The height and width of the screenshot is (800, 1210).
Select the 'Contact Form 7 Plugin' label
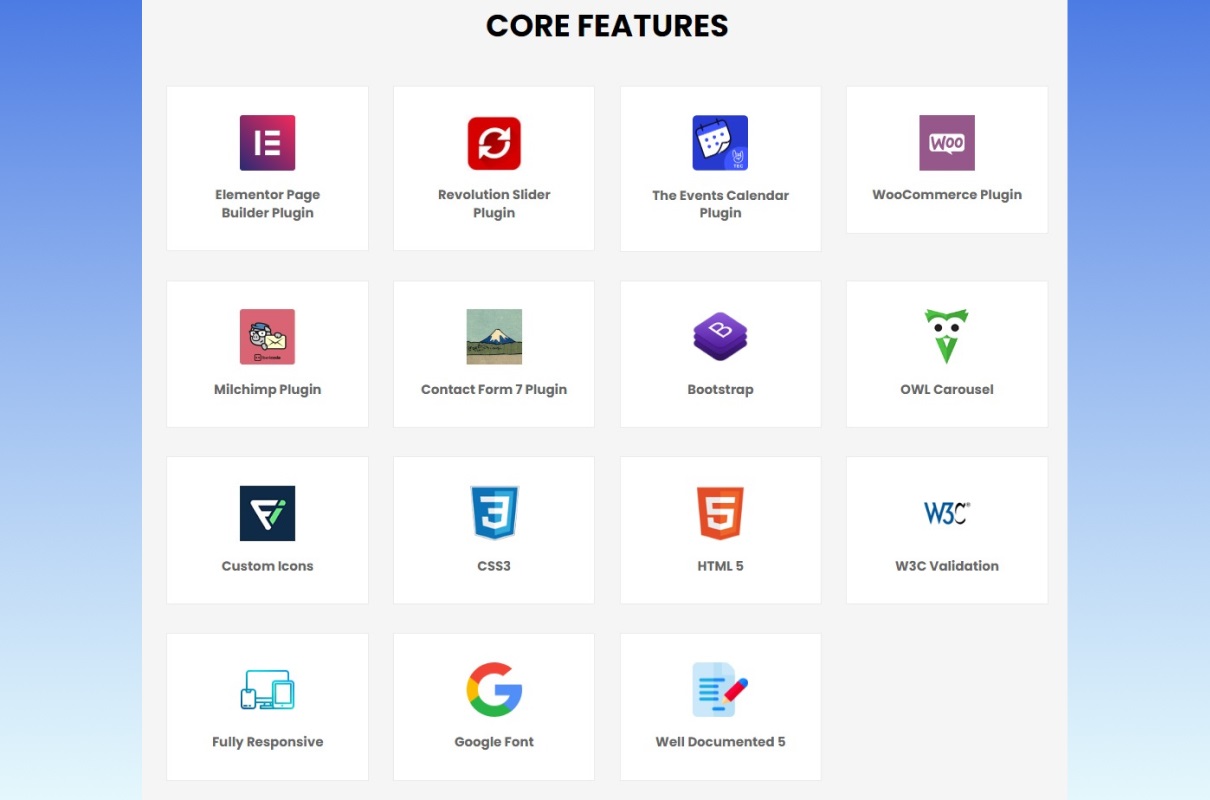click(494, 390)
